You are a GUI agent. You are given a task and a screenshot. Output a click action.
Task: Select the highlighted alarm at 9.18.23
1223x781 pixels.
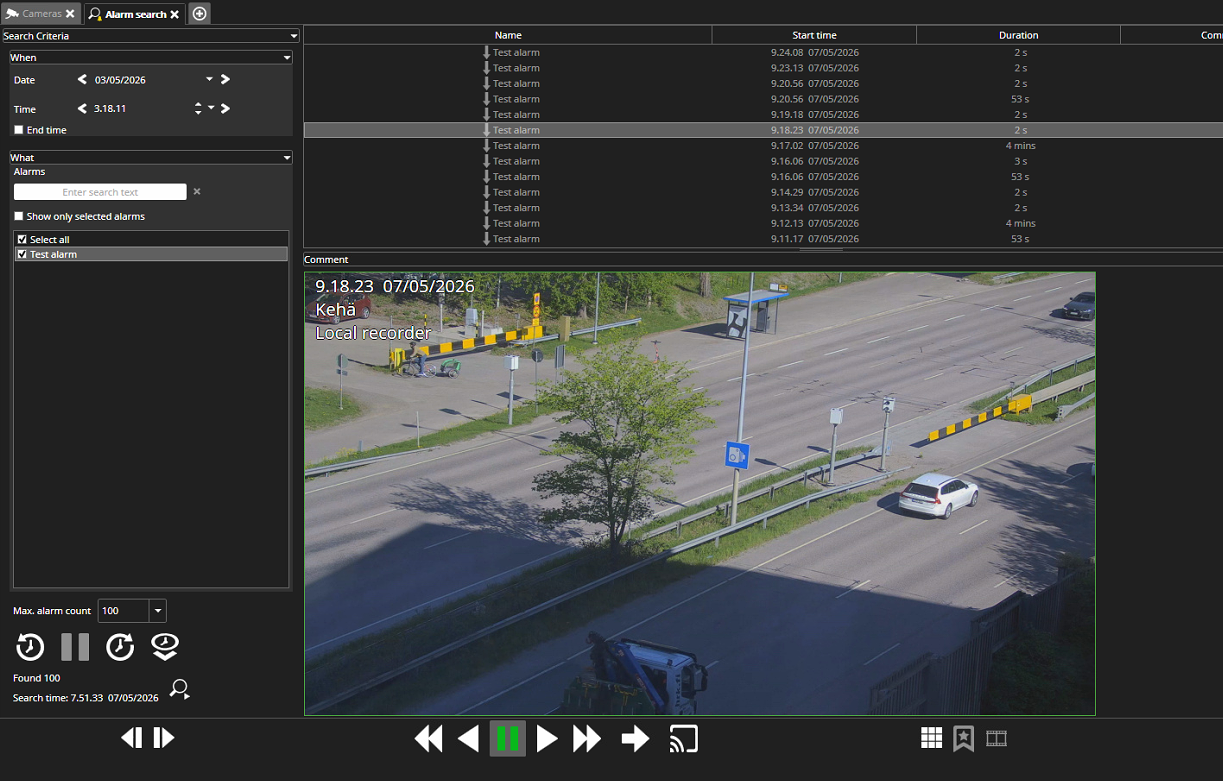click(x=763, y=130)
